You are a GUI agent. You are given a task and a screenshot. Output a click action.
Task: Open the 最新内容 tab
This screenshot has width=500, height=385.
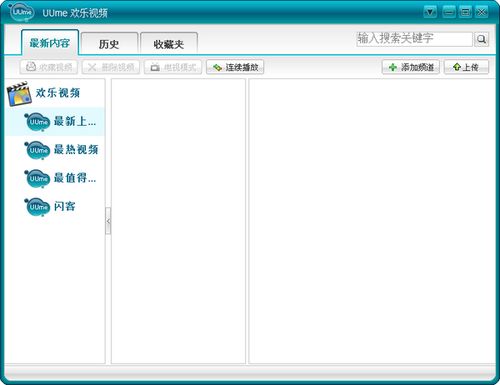(50, 42)
